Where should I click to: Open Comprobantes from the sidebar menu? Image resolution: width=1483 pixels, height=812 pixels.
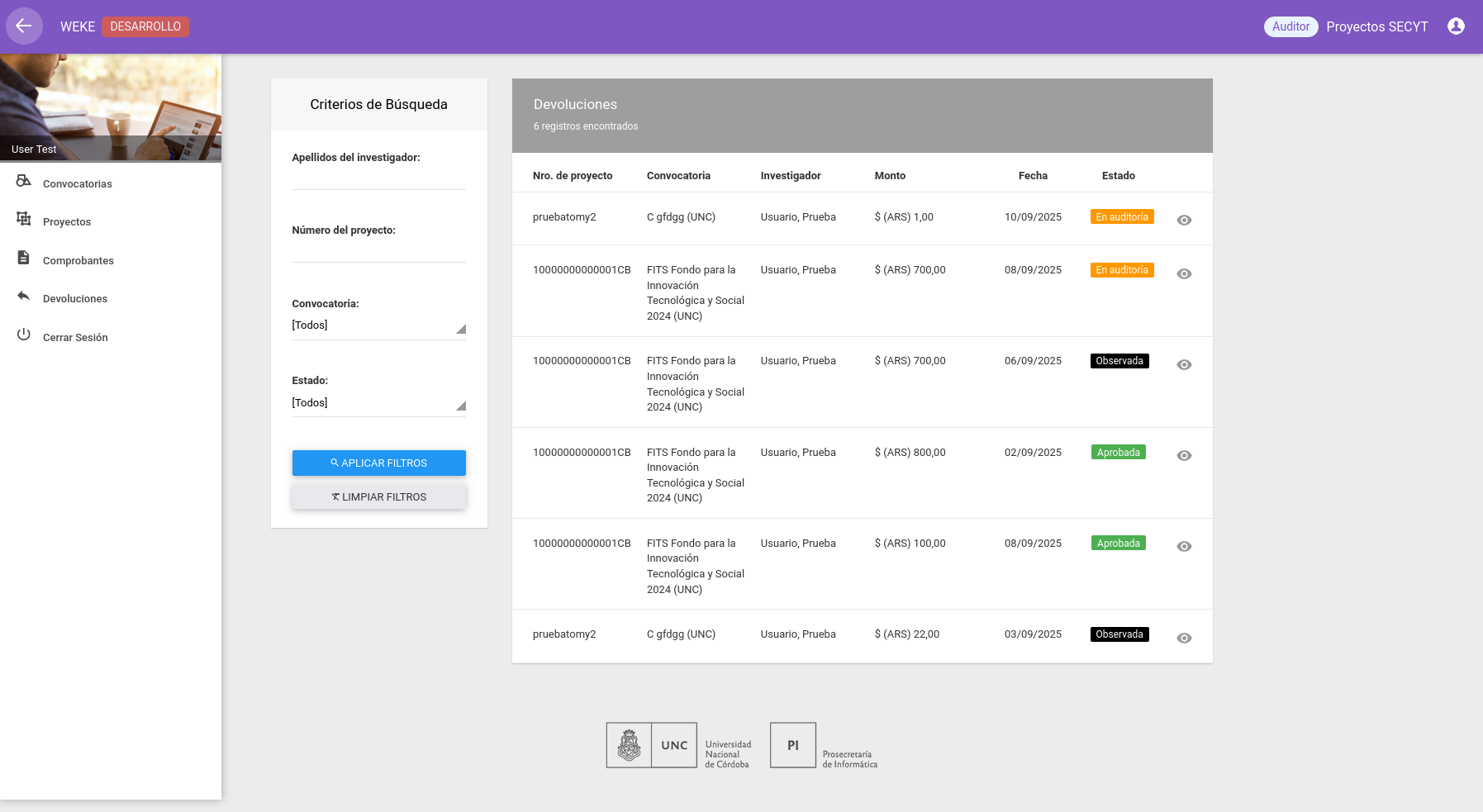(78, 261)
